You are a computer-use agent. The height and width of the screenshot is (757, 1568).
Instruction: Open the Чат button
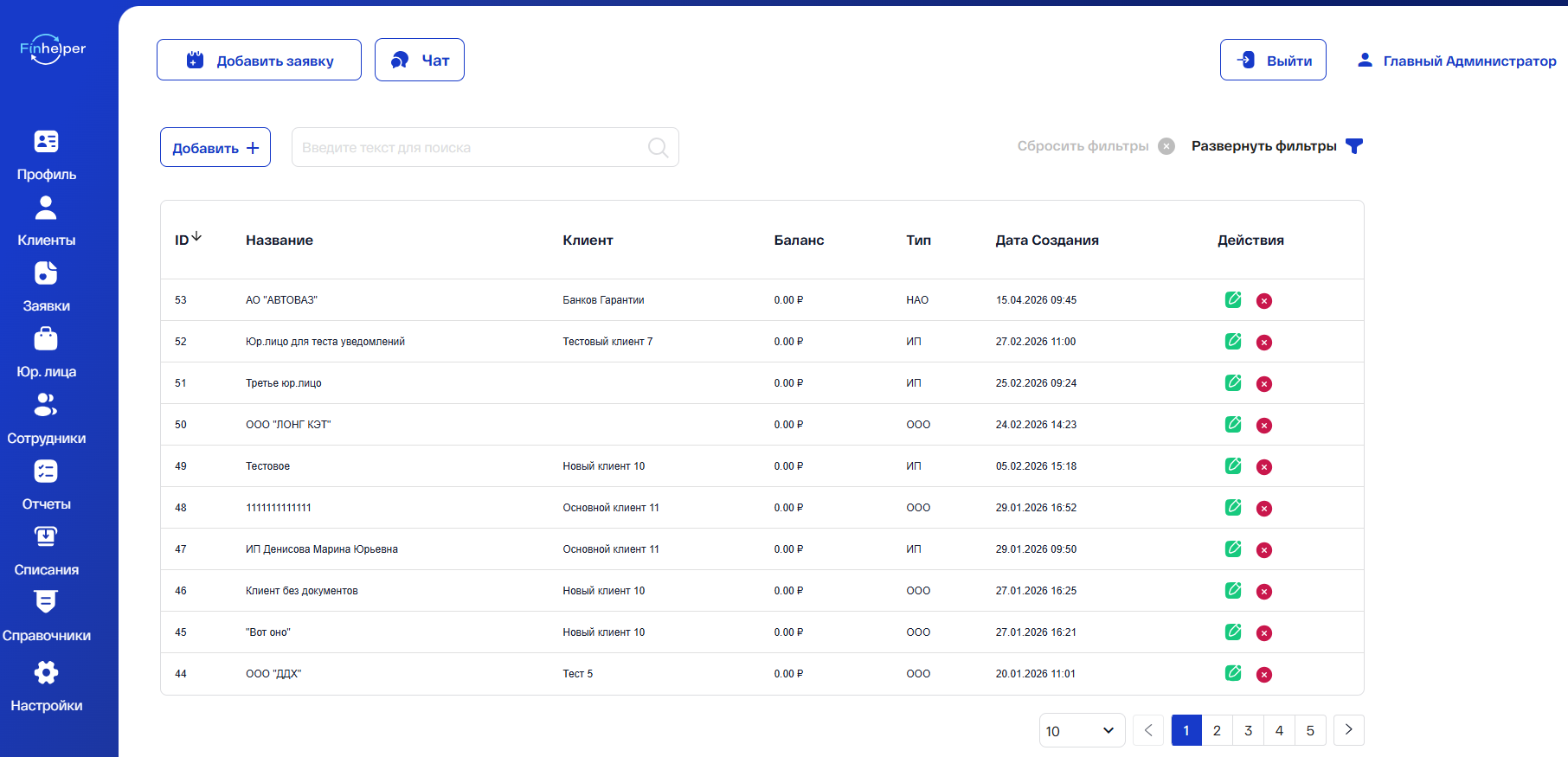coord(420,60)
